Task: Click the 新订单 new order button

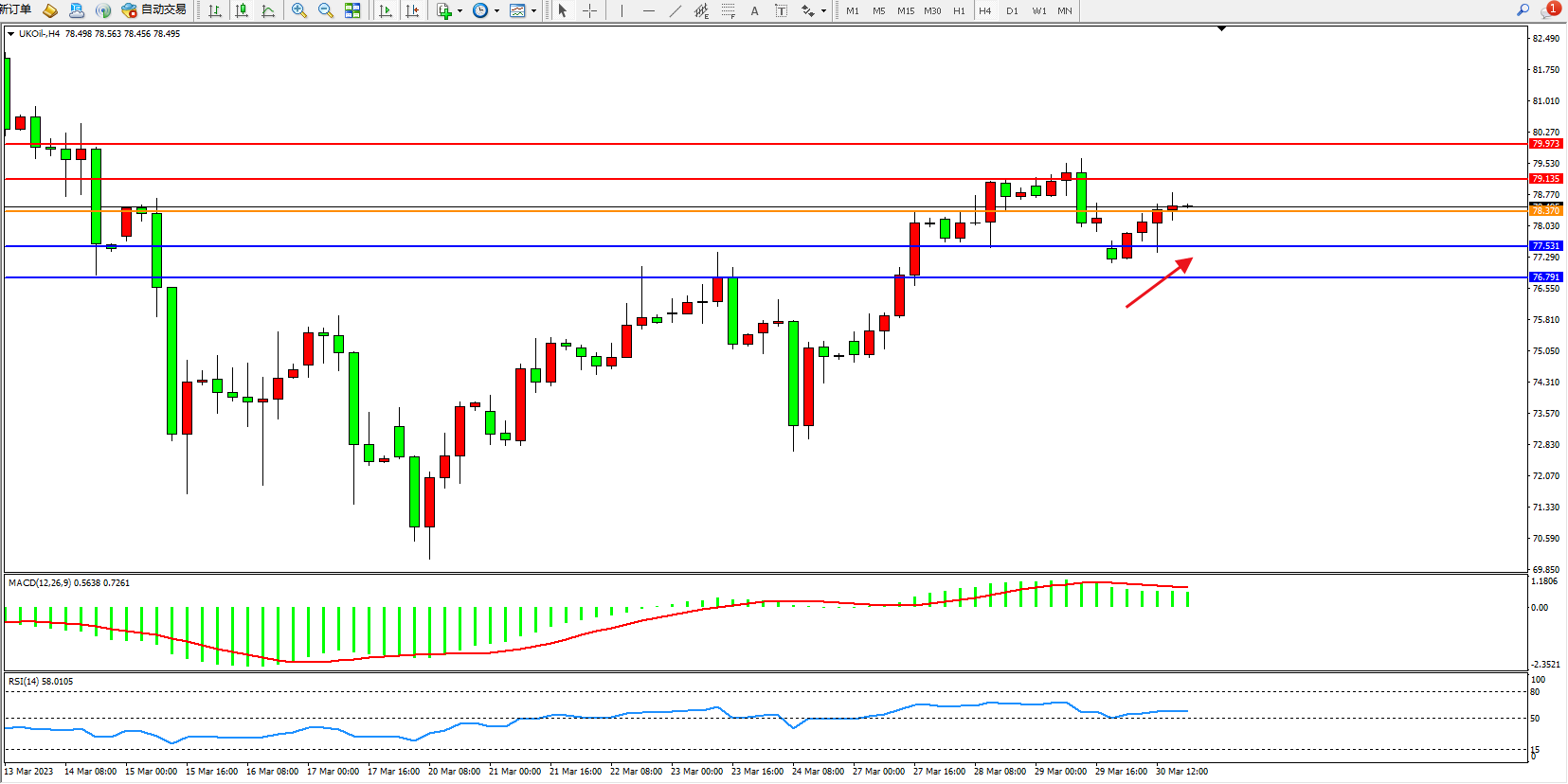Action: pyautogui.click(x=15, y=9)
